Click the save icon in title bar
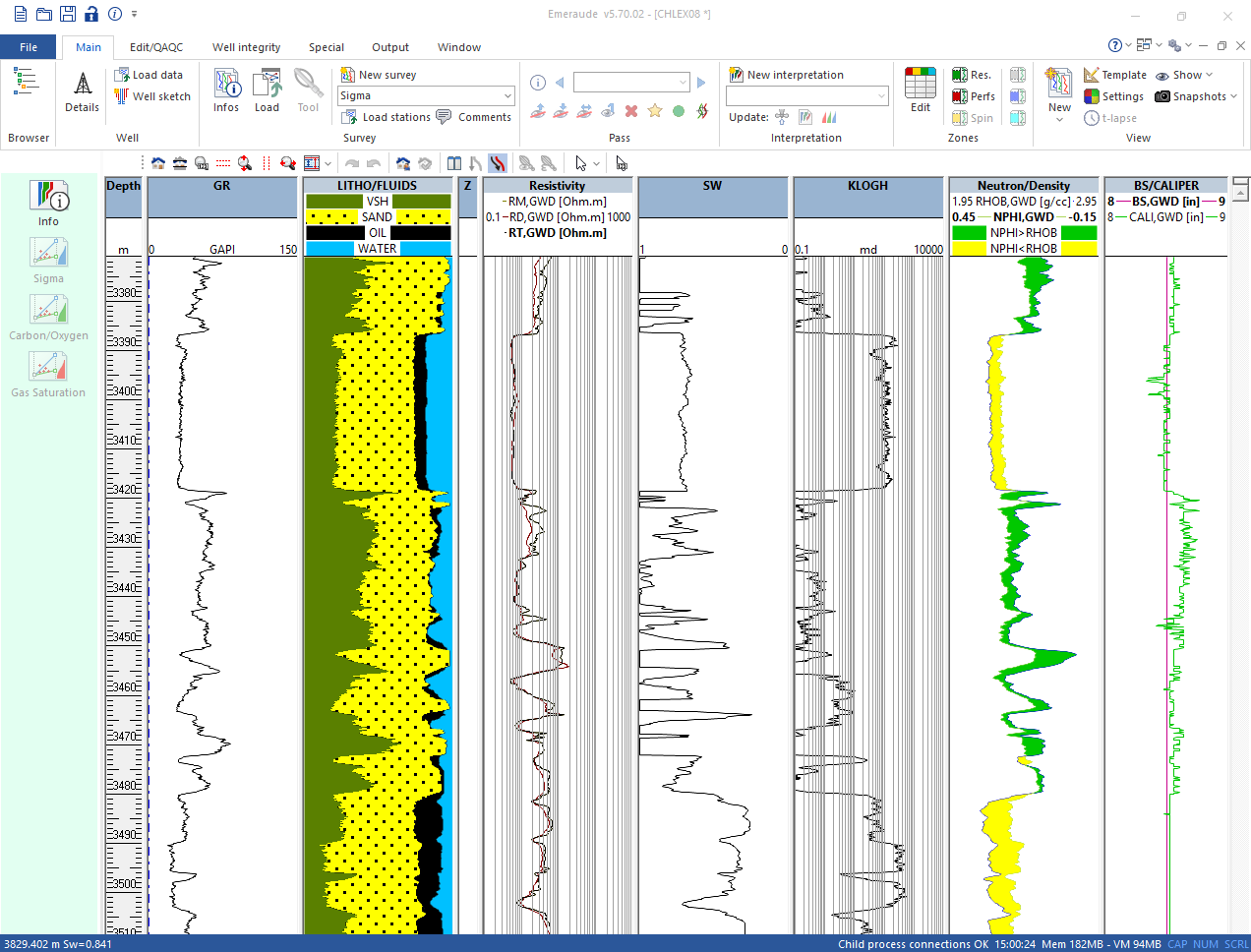1251x952 pixels. (x=68, y=14)
